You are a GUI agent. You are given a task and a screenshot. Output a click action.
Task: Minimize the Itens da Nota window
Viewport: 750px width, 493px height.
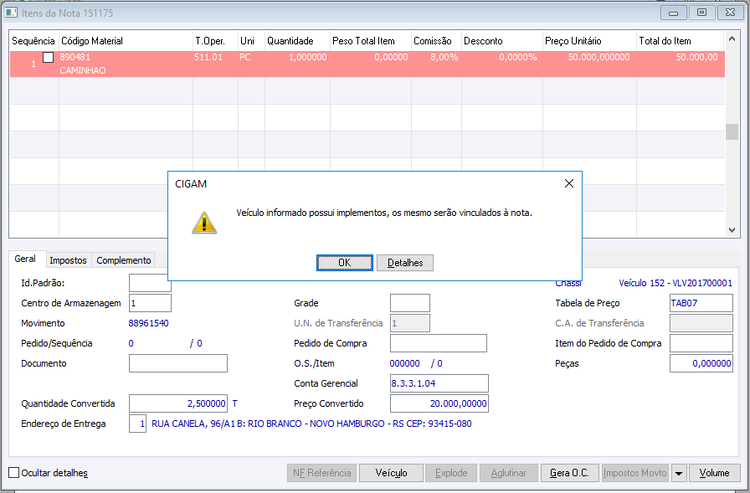point(673,13)
